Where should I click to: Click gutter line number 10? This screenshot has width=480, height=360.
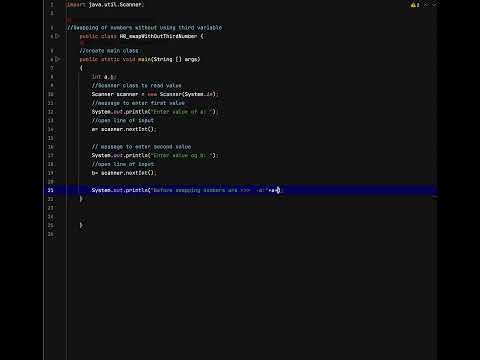click(x=51, y=94)
